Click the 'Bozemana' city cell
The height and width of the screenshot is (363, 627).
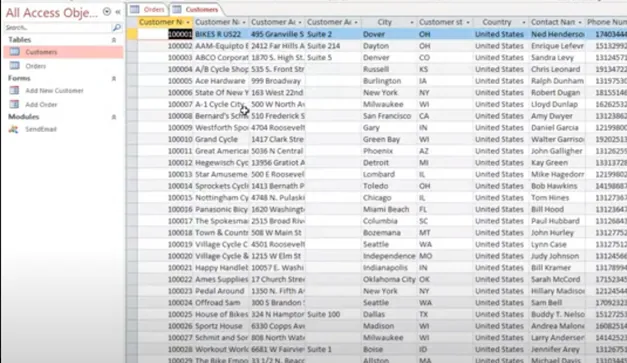click(389, 233)
